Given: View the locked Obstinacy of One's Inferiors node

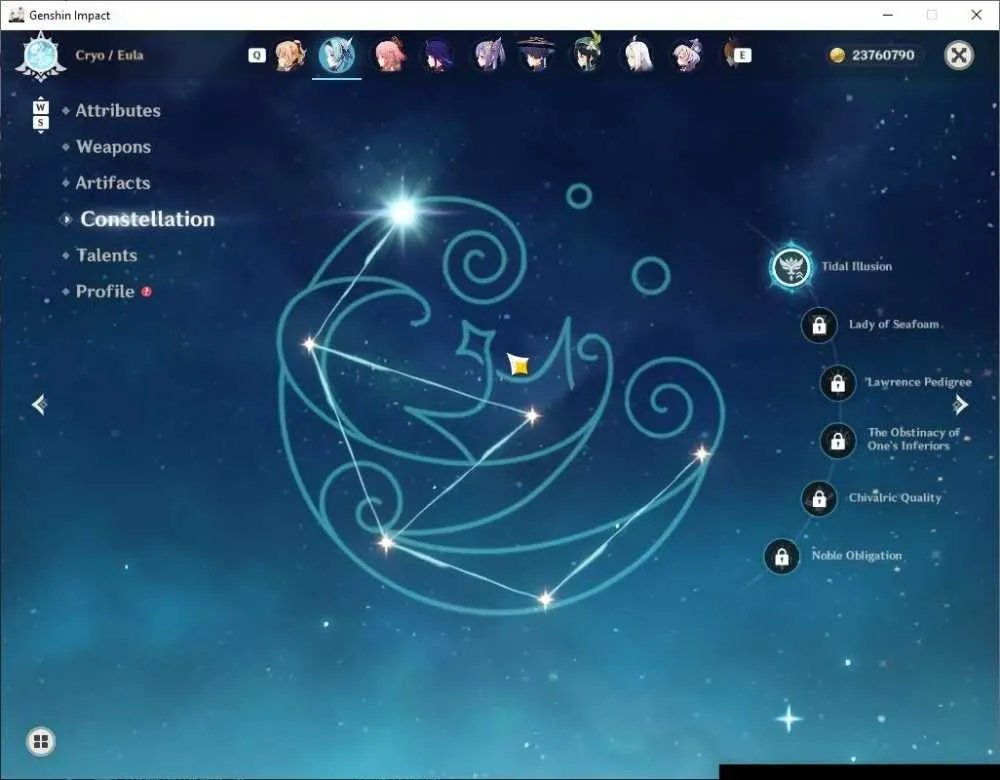Looking at the screenshot, I should (x=837, y=440).
